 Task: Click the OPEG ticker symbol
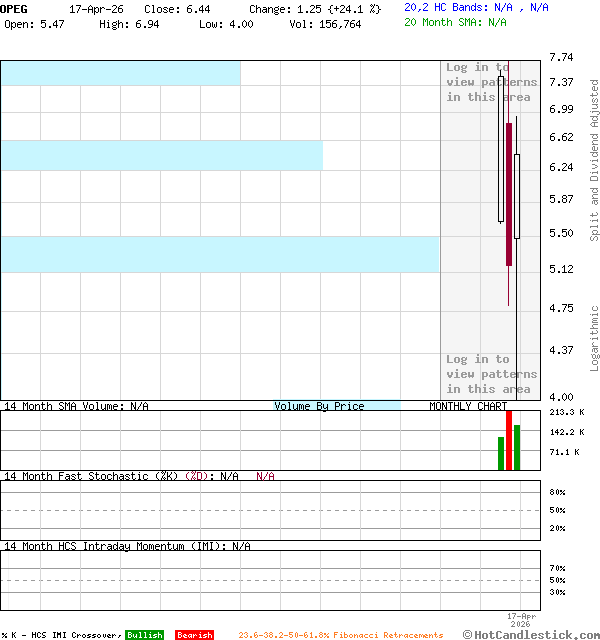coord(15,8)
